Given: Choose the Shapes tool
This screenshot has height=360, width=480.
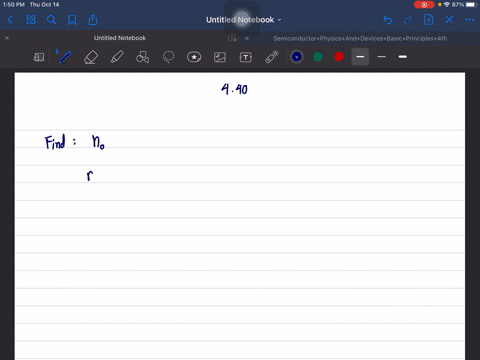Looking at the screenshot, I should tap(142, 57).
